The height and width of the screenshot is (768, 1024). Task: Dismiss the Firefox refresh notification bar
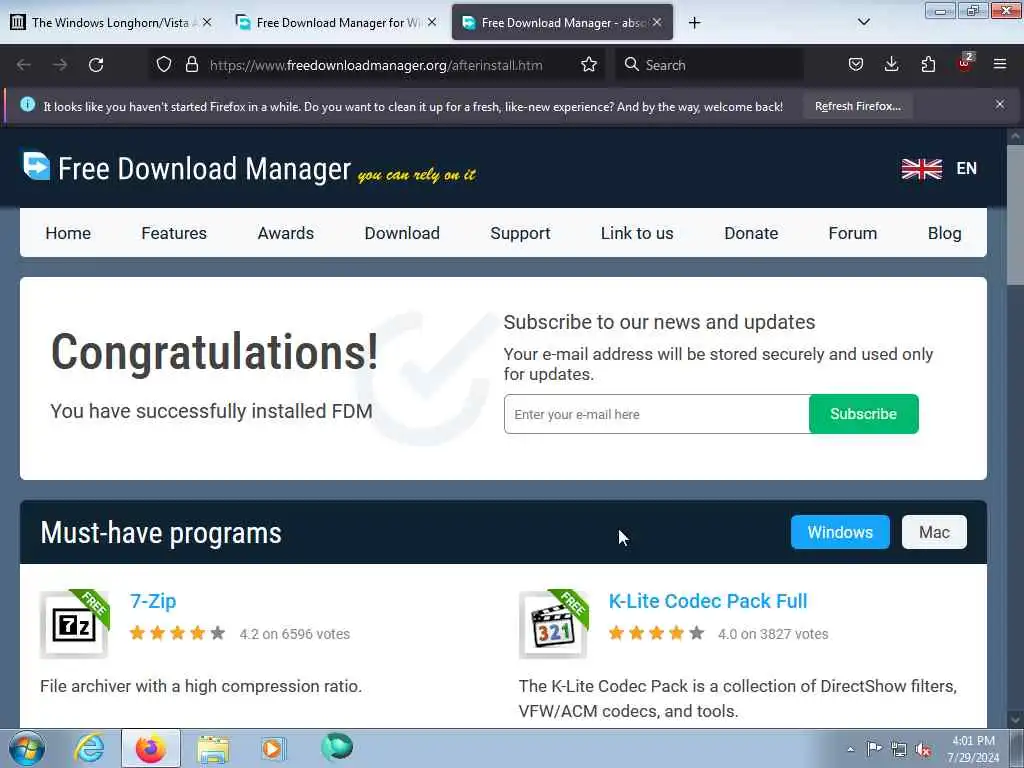1000,104
